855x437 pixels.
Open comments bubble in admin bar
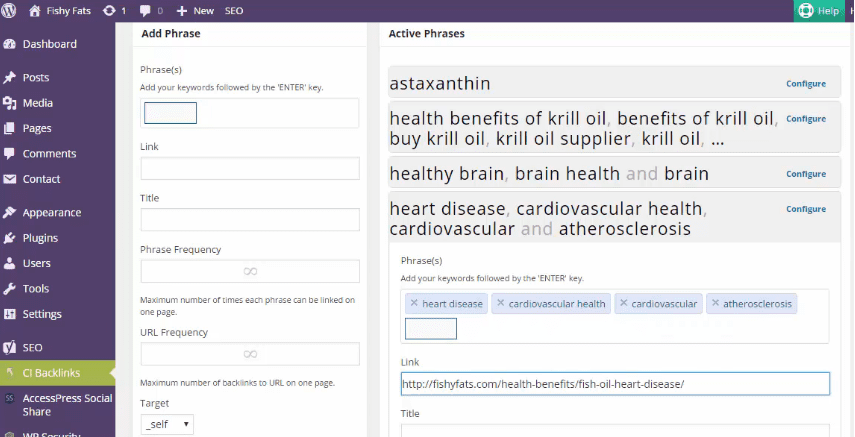tap(146, 11)
